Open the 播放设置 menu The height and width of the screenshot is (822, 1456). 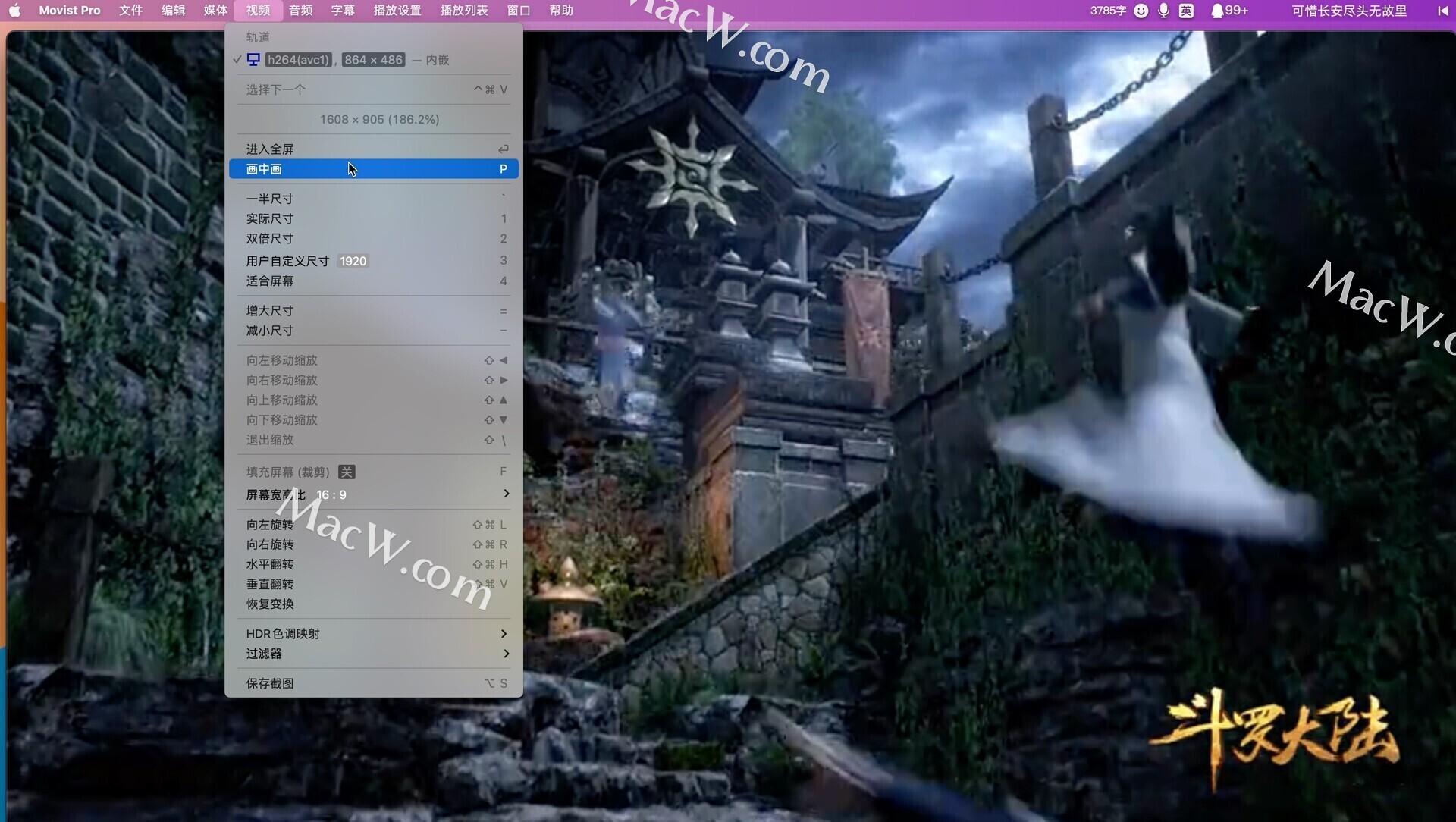[x=397, y=11]
